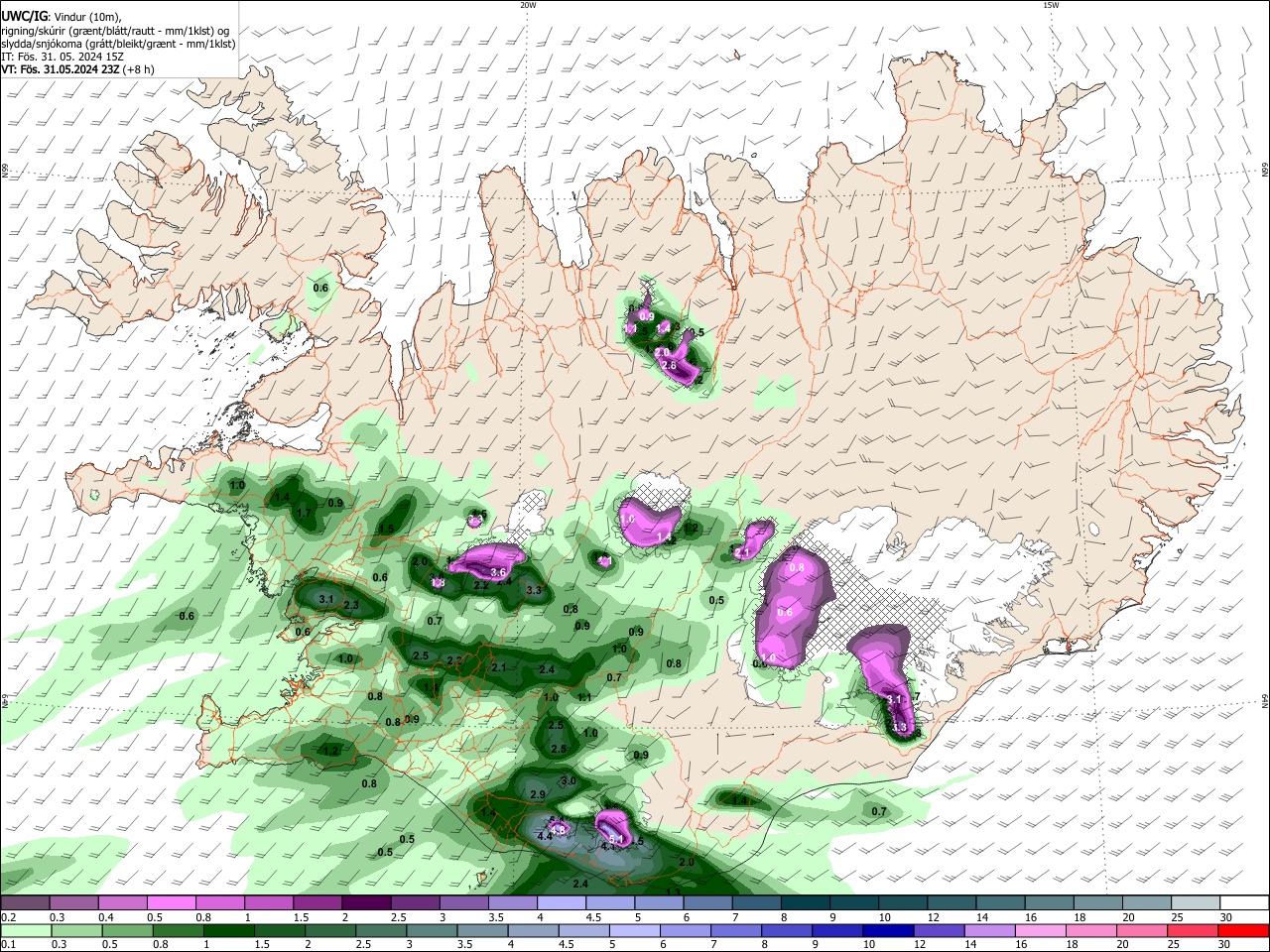Click the darkest purple 2–2.5 snow legend swatch
Image resolution: width=1270 pixels, height=952 pixels.
click(x=366, y=902)
